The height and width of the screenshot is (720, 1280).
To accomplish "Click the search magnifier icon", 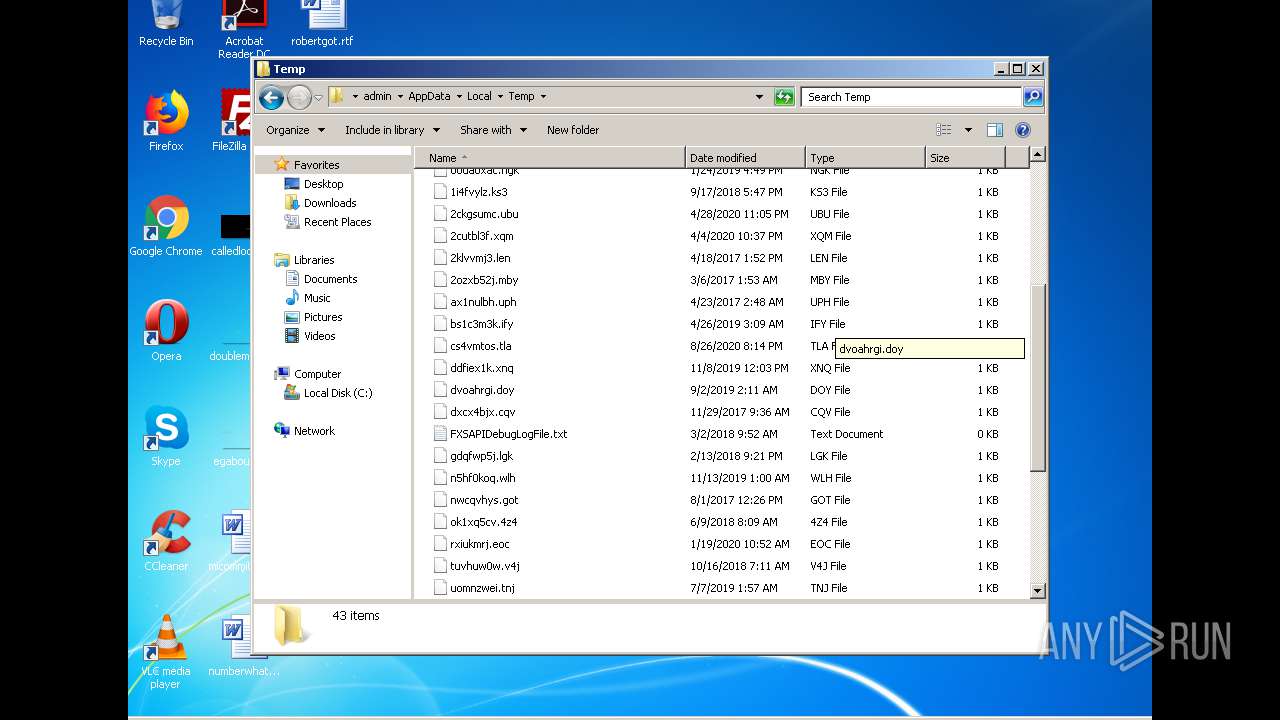I will pos(1033,97).
